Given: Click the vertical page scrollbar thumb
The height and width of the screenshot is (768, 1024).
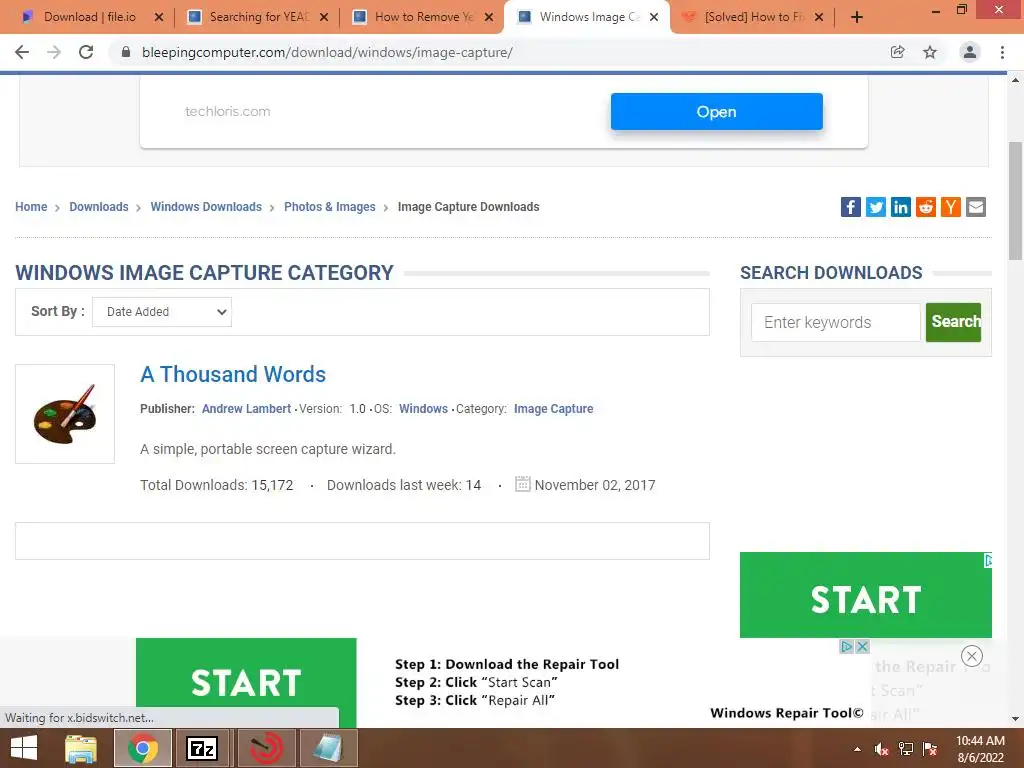Looking at the screenshot, I should [1015, 201].
